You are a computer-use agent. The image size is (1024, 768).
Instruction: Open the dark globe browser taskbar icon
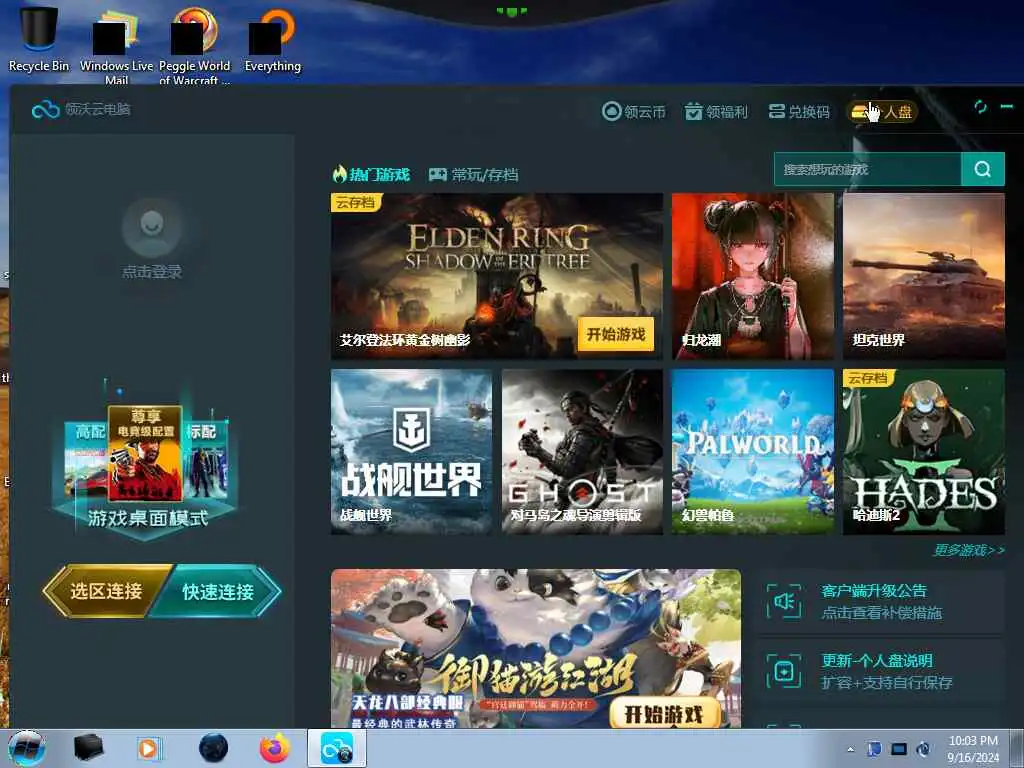point(214,748)
